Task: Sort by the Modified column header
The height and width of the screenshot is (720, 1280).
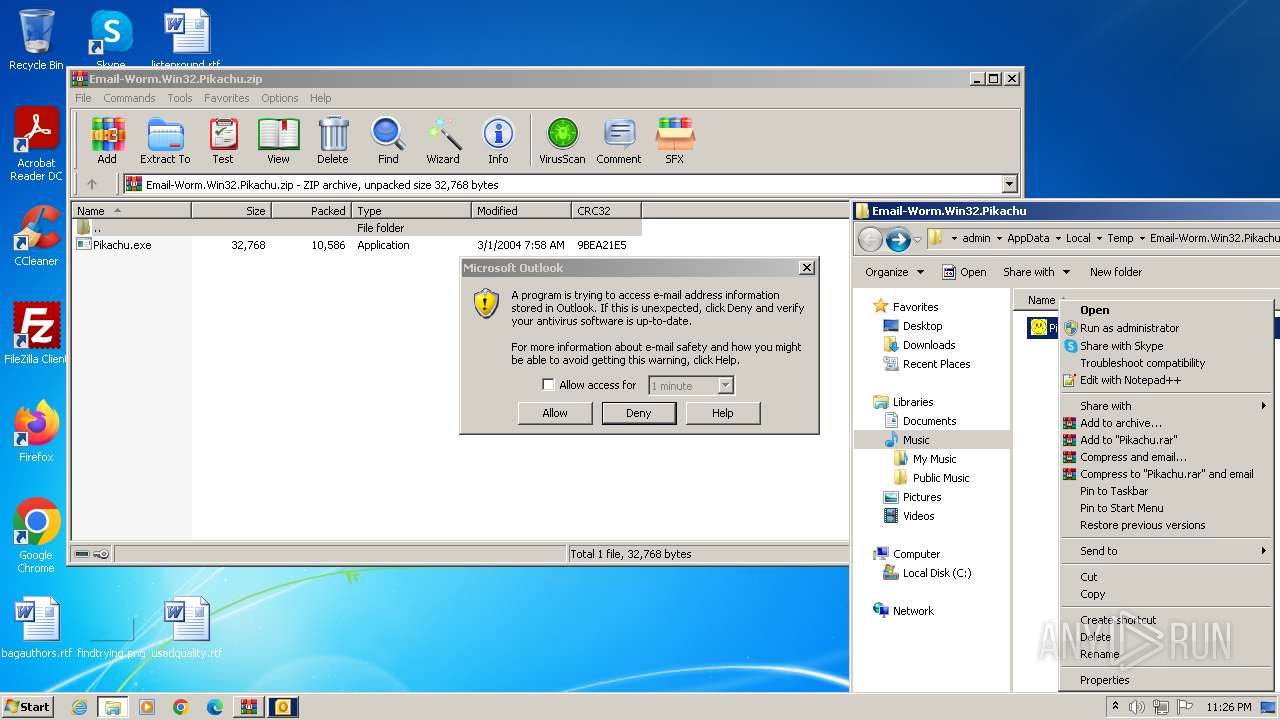Action: click(521, 211)
